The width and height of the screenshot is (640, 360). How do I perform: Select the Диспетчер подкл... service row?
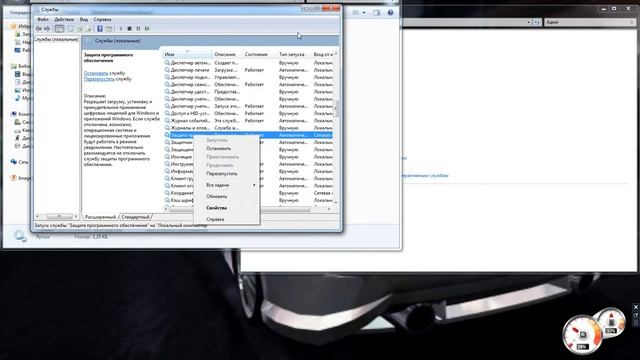[249, 77]
